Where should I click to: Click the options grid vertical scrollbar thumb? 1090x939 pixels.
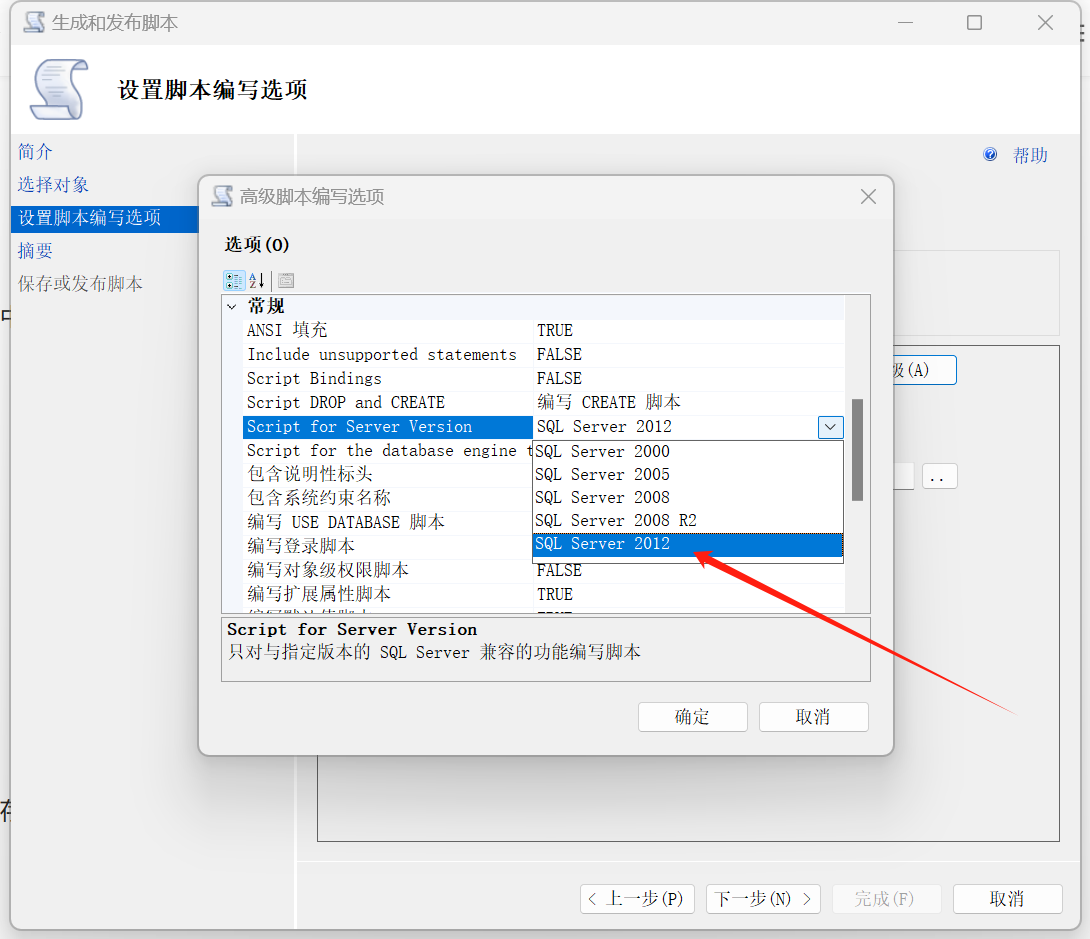pyautogui.click(x=857, y=450)
